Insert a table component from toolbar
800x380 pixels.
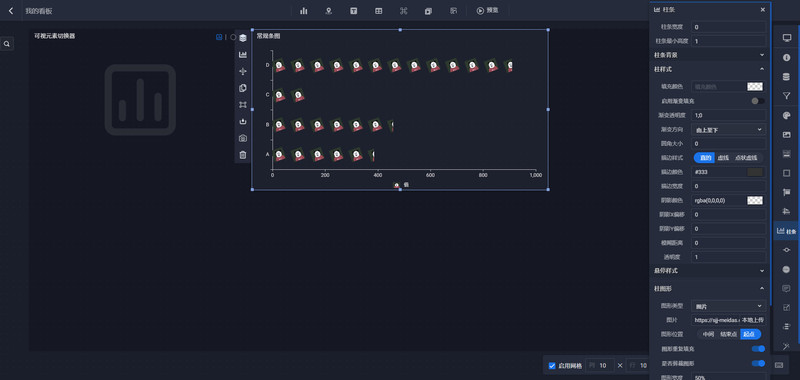point(379,11)
